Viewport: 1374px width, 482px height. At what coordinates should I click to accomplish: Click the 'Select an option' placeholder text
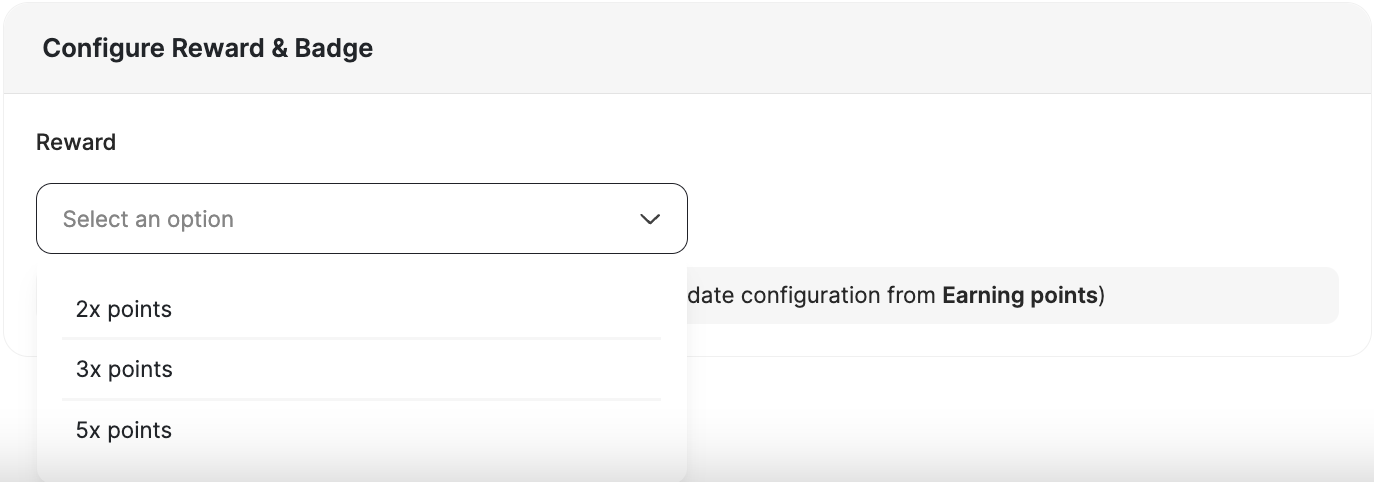(148, 219)
